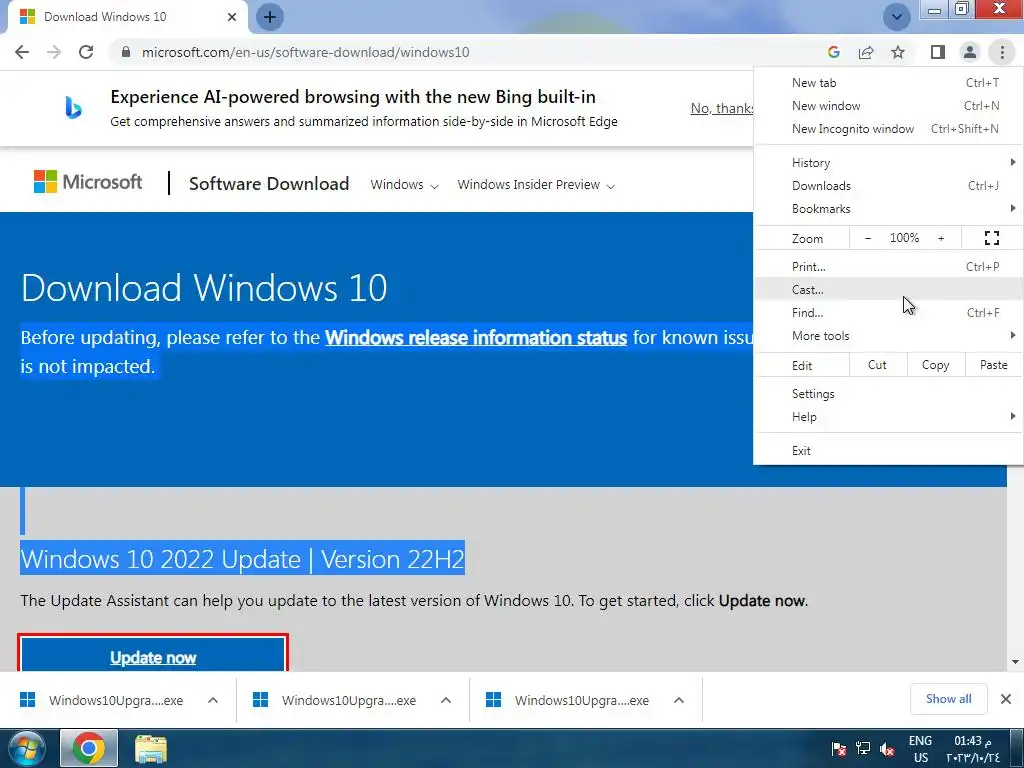Image resolution: width=1024 pixels, height=768 pixels.
Task: Click the Google icon in address bar
Action: [833, 52]
